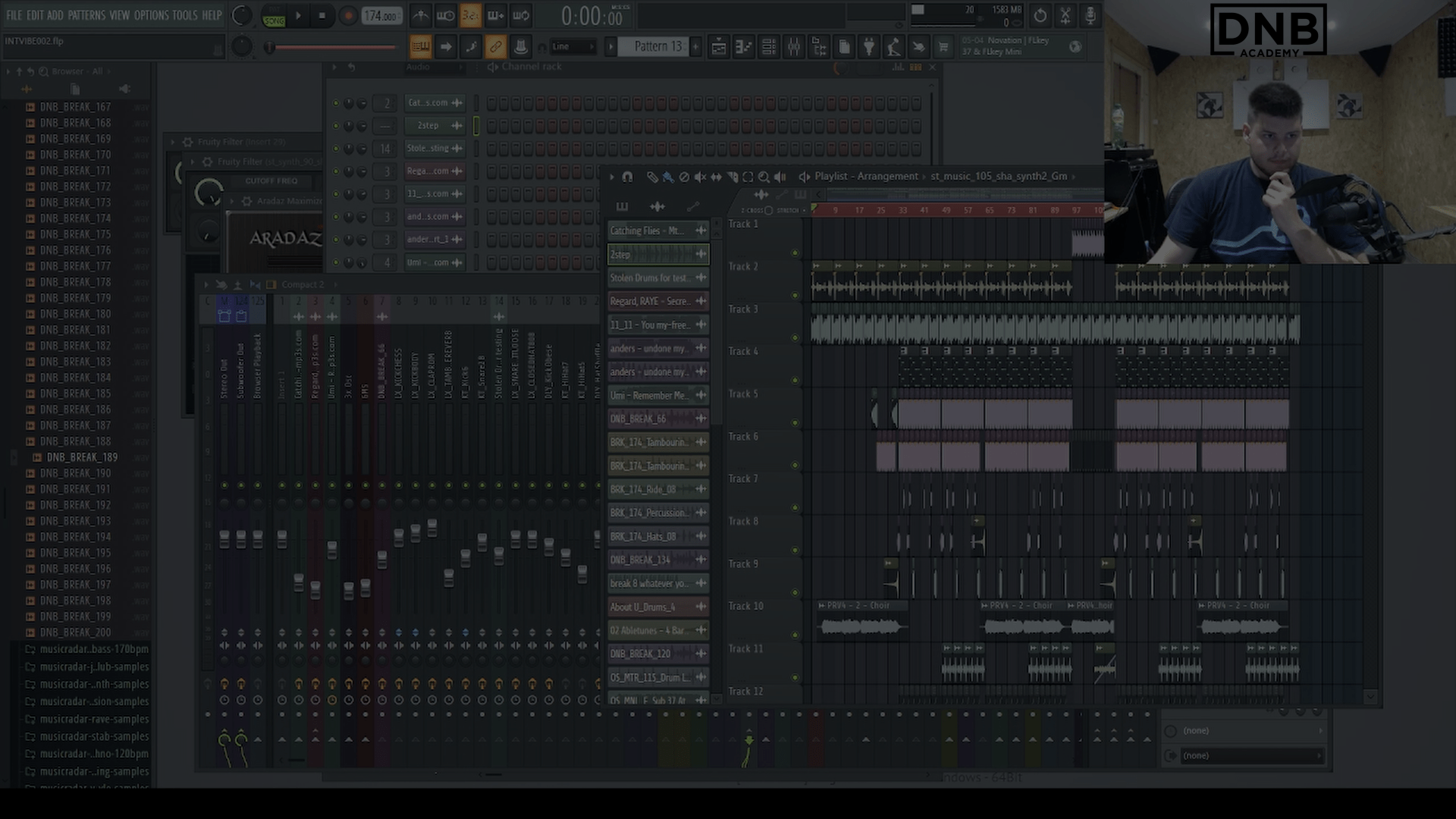Select the playlist paint brush tool
Viewport: 1456px width, 819px height.
(668, 177)
